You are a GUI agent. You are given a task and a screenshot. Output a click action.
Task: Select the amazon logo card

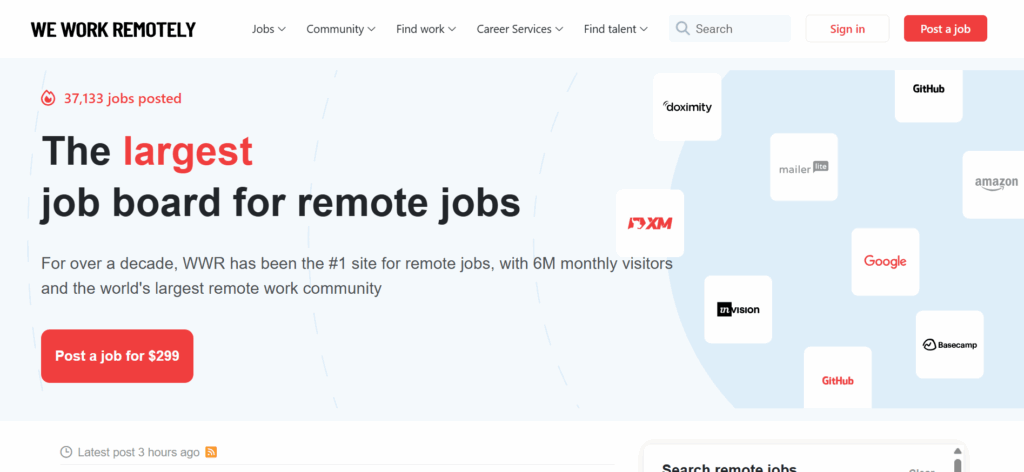(995, 183)
